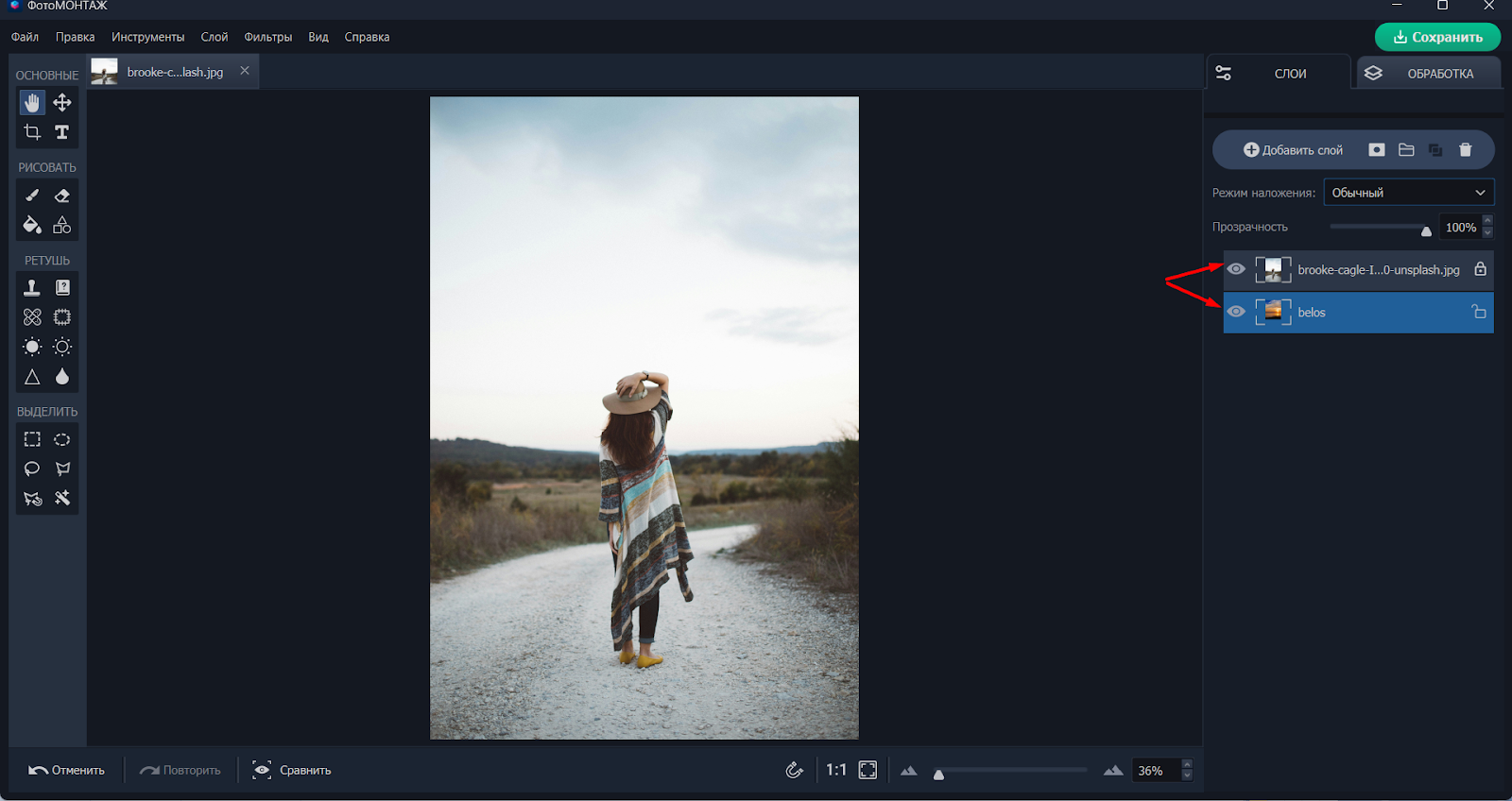Image resolution: width=1512 pixels, height=801 pixels.
Task: Hide the belos layer with eye
Action: click(x=1236, y=312)
